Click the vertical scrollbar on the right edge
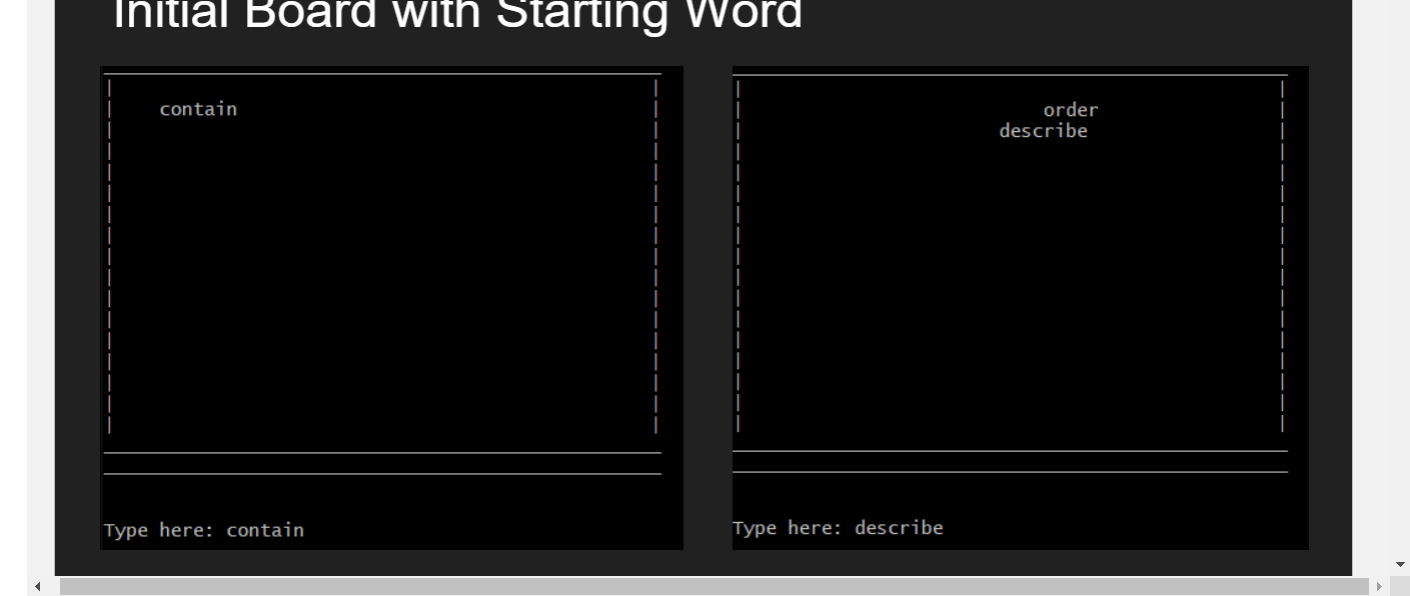 [1399, 300]
